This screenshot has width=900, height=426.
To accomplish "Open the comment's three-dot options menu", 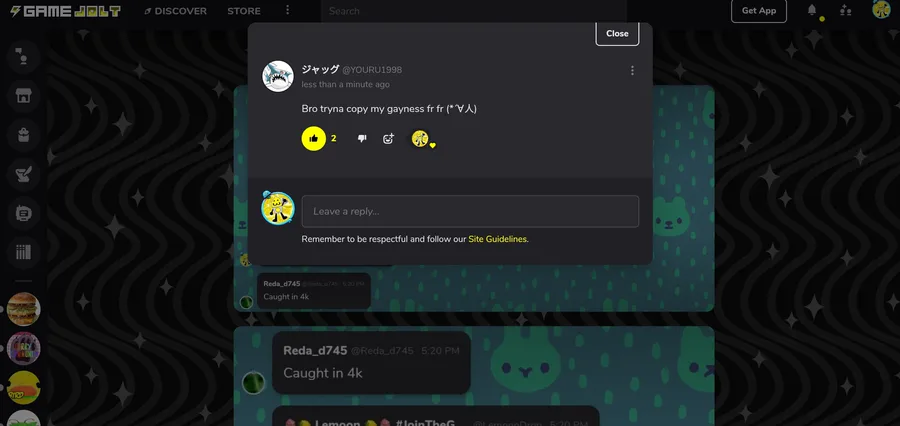I will point(632,71).
